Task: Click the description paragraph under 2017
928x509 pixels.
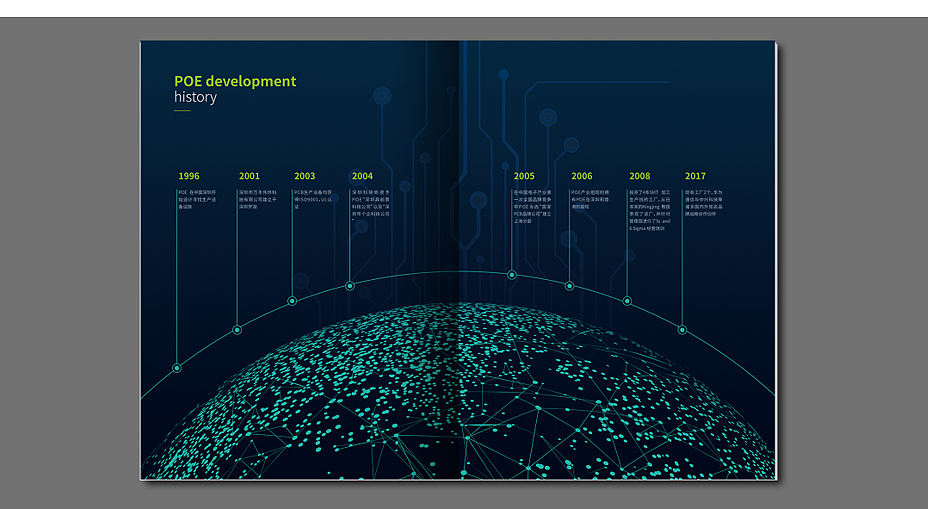Action: [x=704, y=203]
